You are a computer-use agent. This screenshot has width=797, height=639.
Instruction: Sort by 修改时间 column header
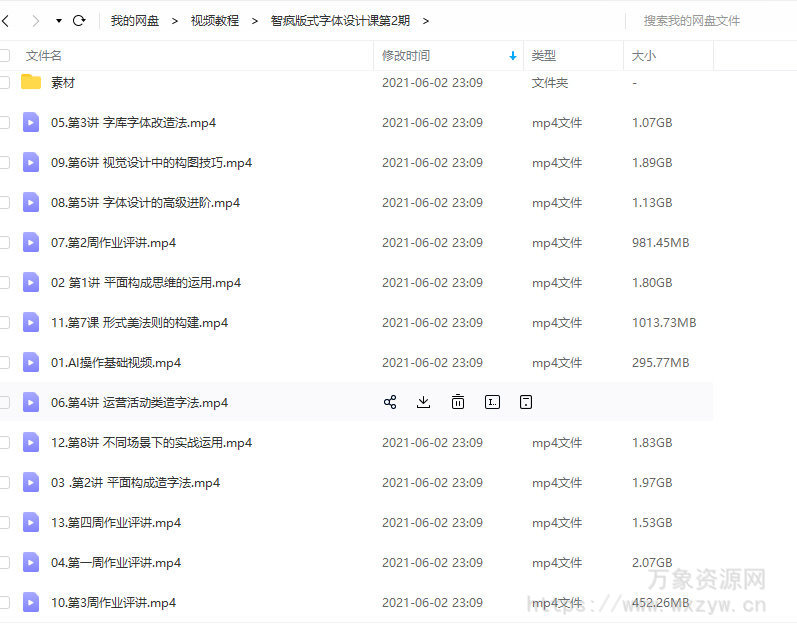(x=406, y=55)
